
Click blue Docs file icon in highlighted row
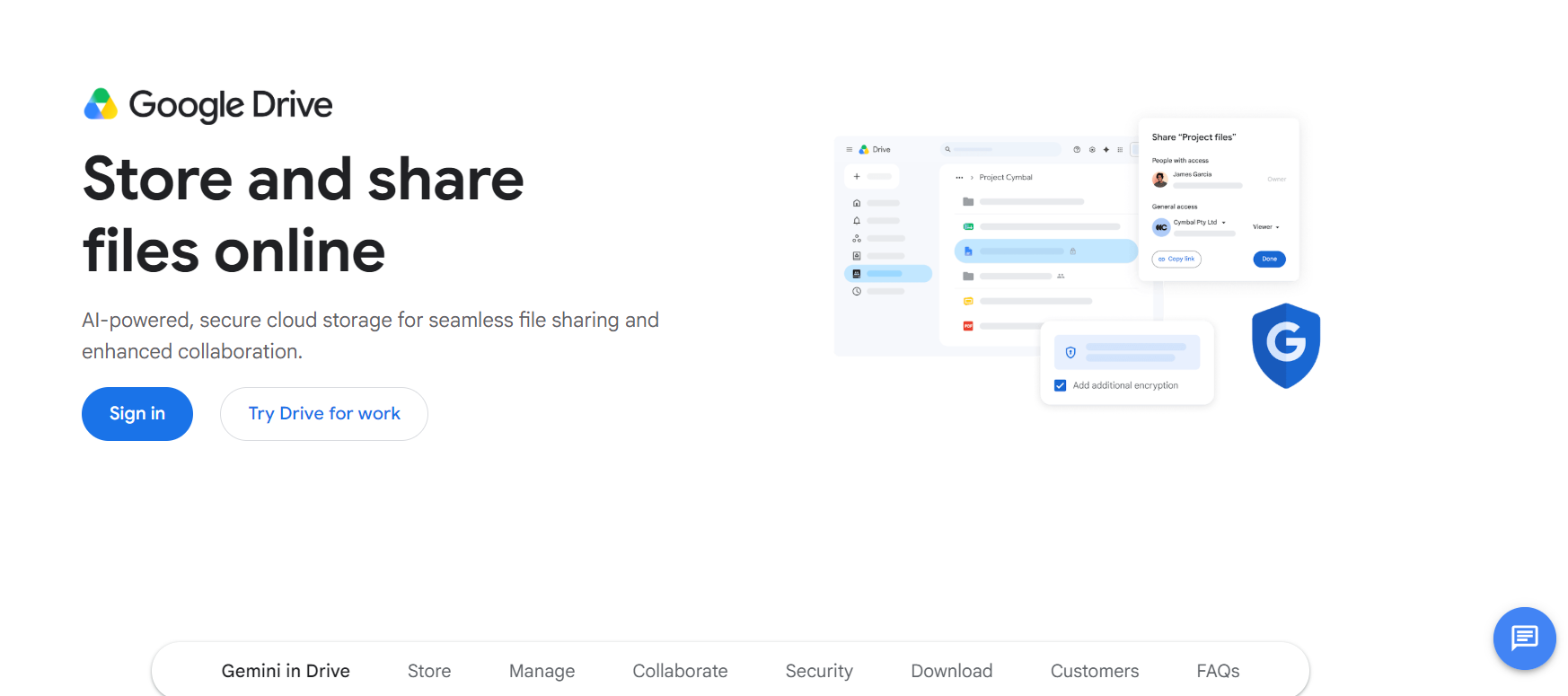[x=968, y=251]
